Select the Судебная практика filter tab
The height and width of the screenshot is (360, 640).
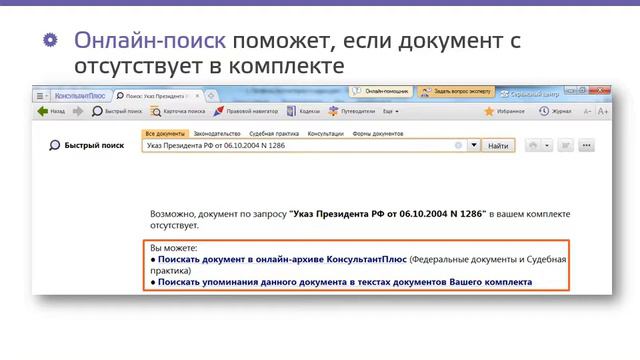(274, 133)
